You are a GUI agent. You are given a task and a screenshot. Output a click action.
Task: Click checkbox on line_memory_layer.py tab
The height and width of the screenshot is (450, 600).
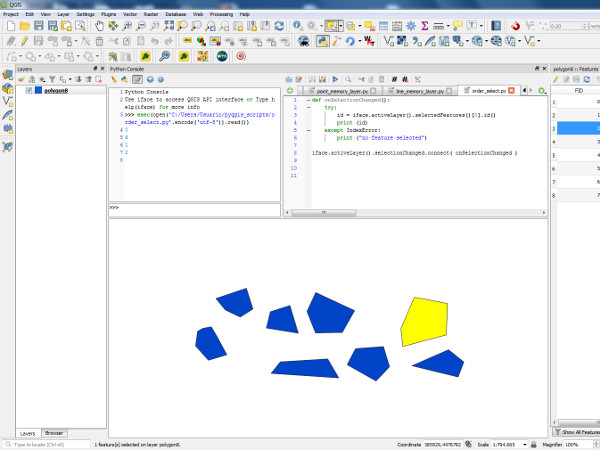[449, 91]
